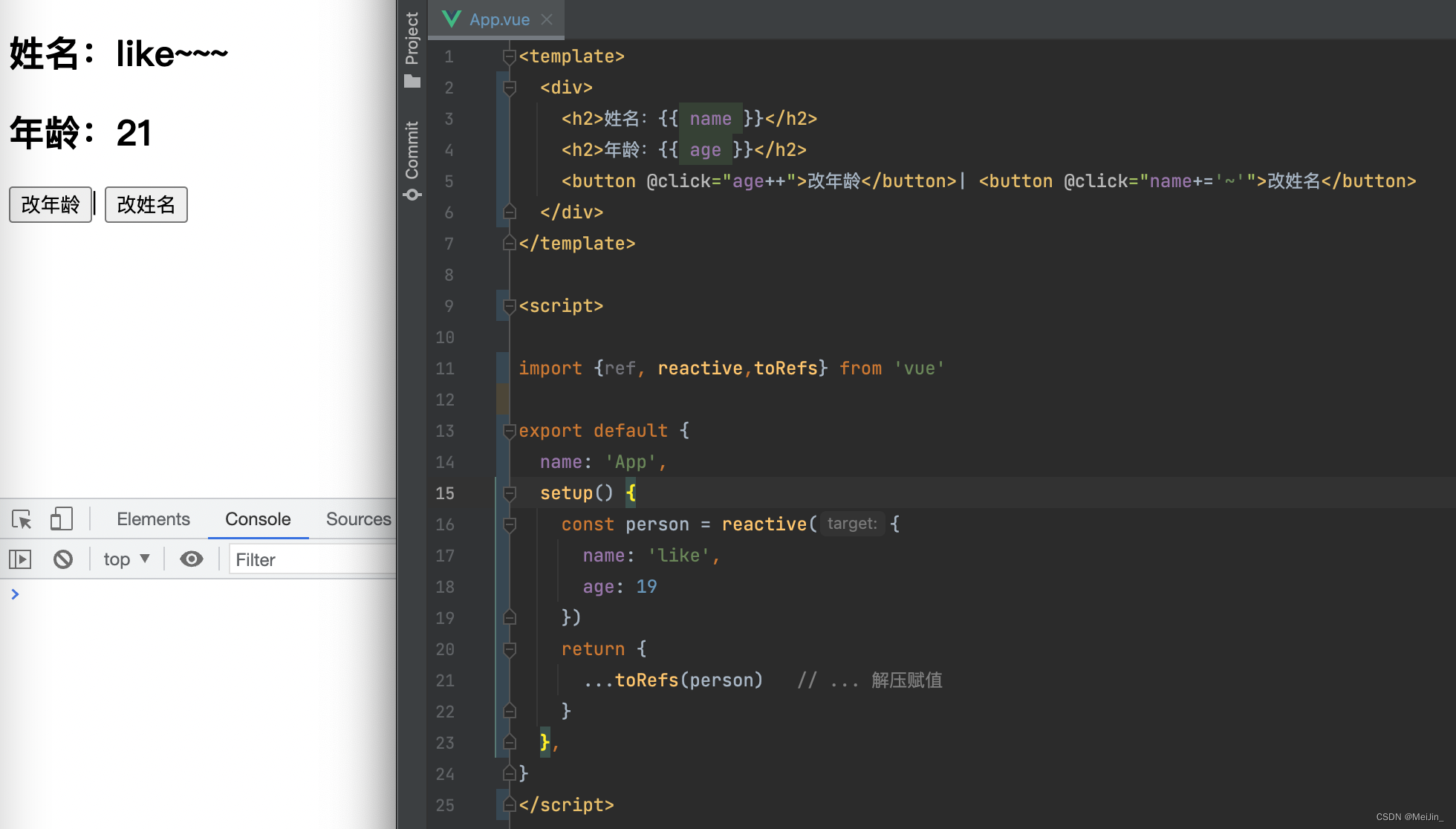This screenshot has width=1456, height=829.
Task: Click the export default keyword on line 13
Action: click(593, 431)
